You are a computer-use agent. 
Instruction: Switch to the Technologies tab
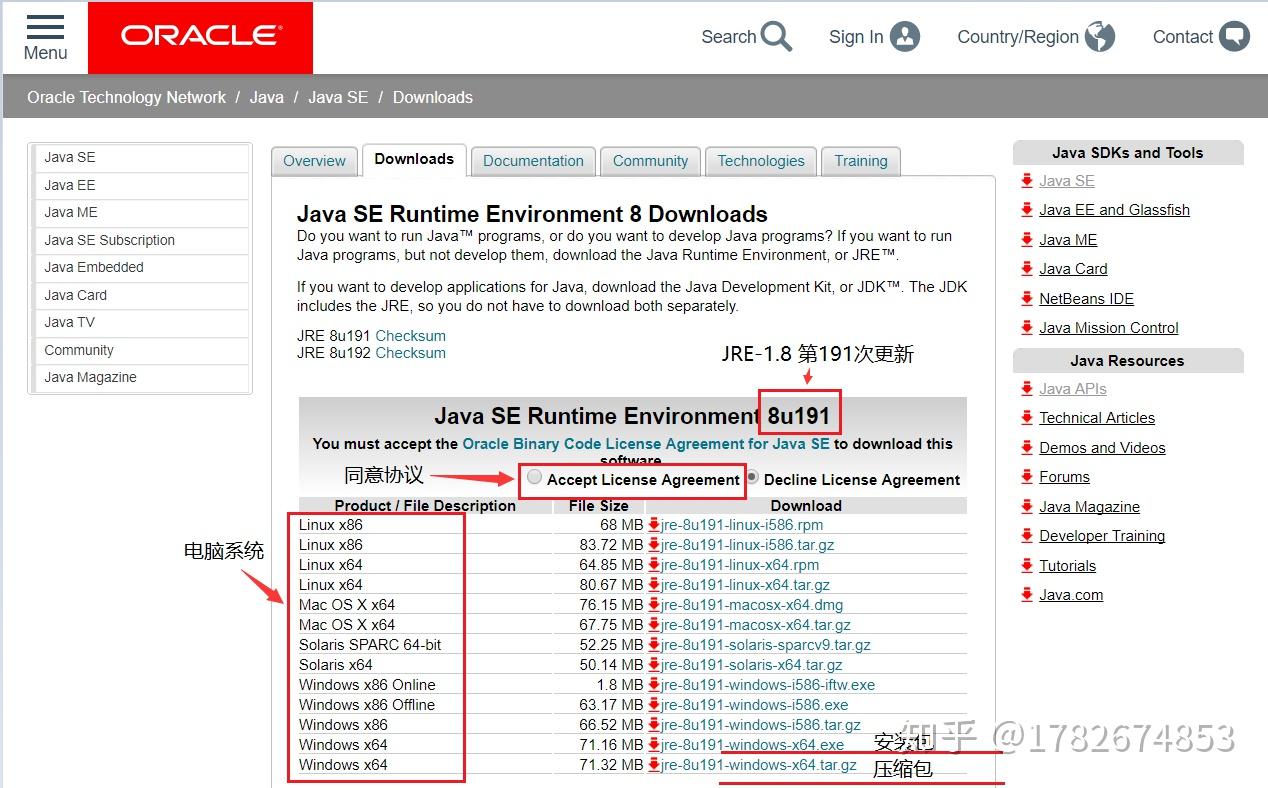pyautogui.click(x=761, y=161)
